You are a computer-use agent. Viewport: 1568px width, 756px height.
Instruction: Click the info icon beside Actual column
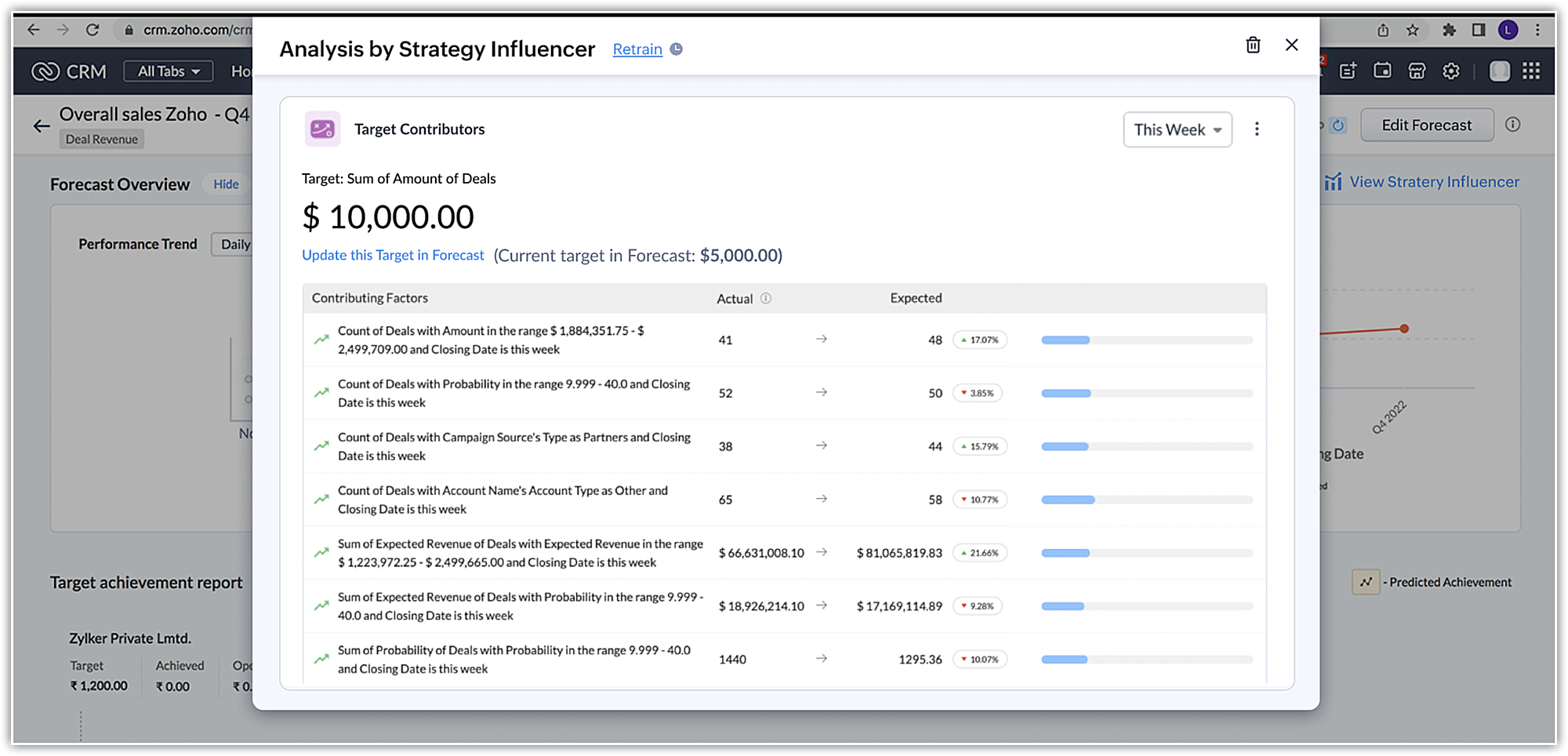(x=766, y=299)
